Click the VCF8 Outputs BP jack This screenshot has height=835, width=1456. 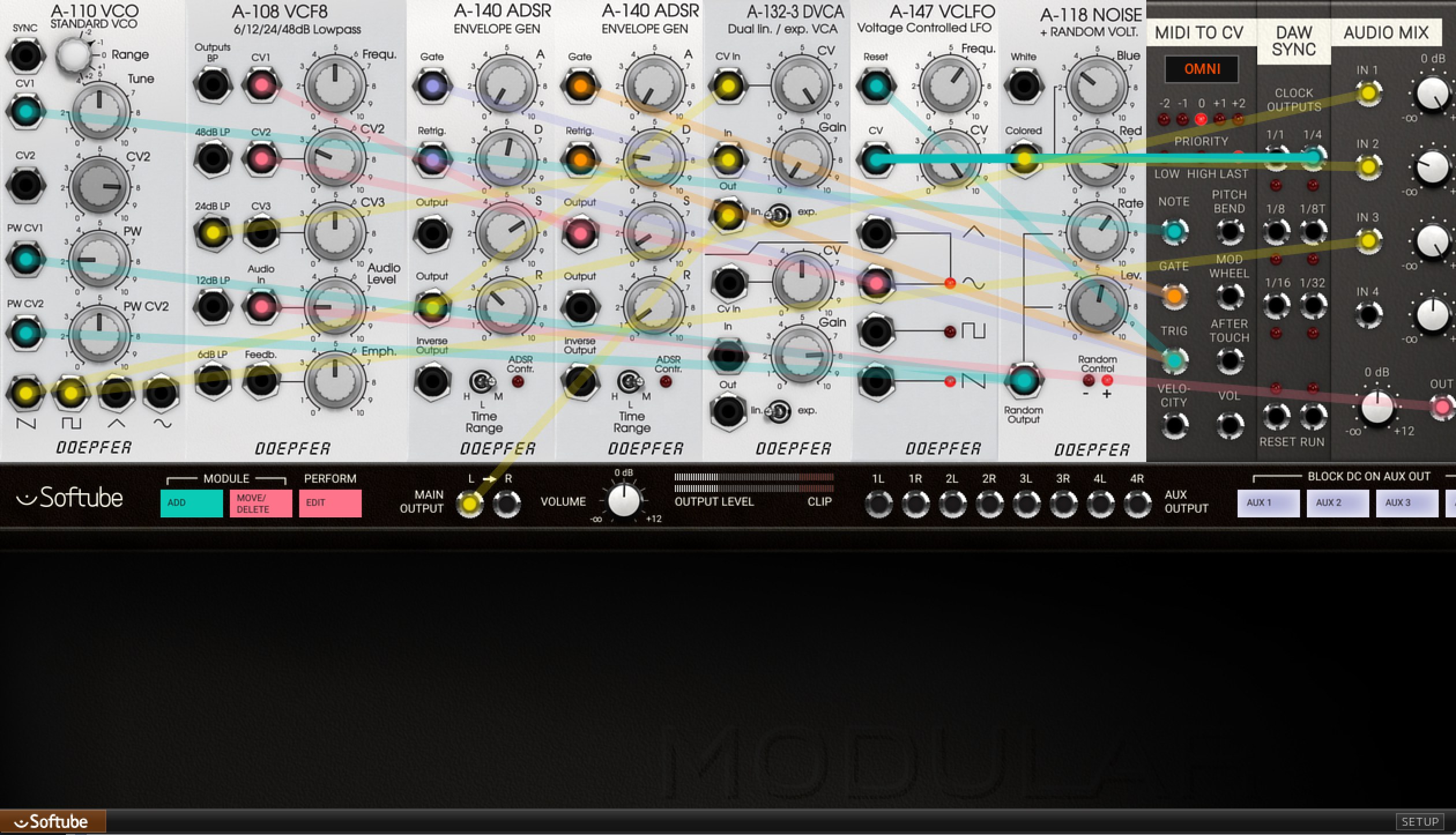(213, 85)
